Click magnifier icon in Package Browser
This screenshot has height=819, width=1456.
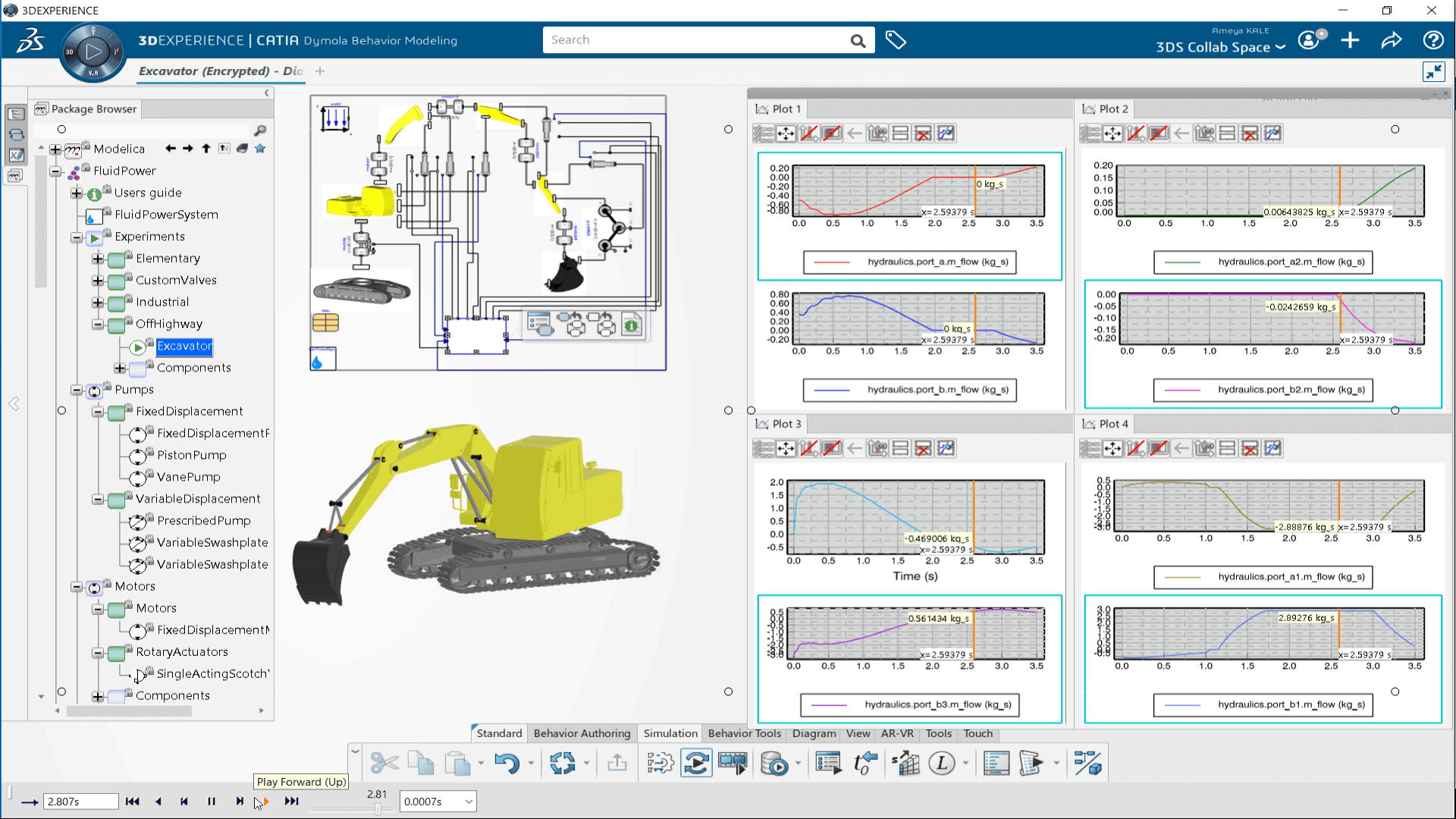tap(260, 130)
